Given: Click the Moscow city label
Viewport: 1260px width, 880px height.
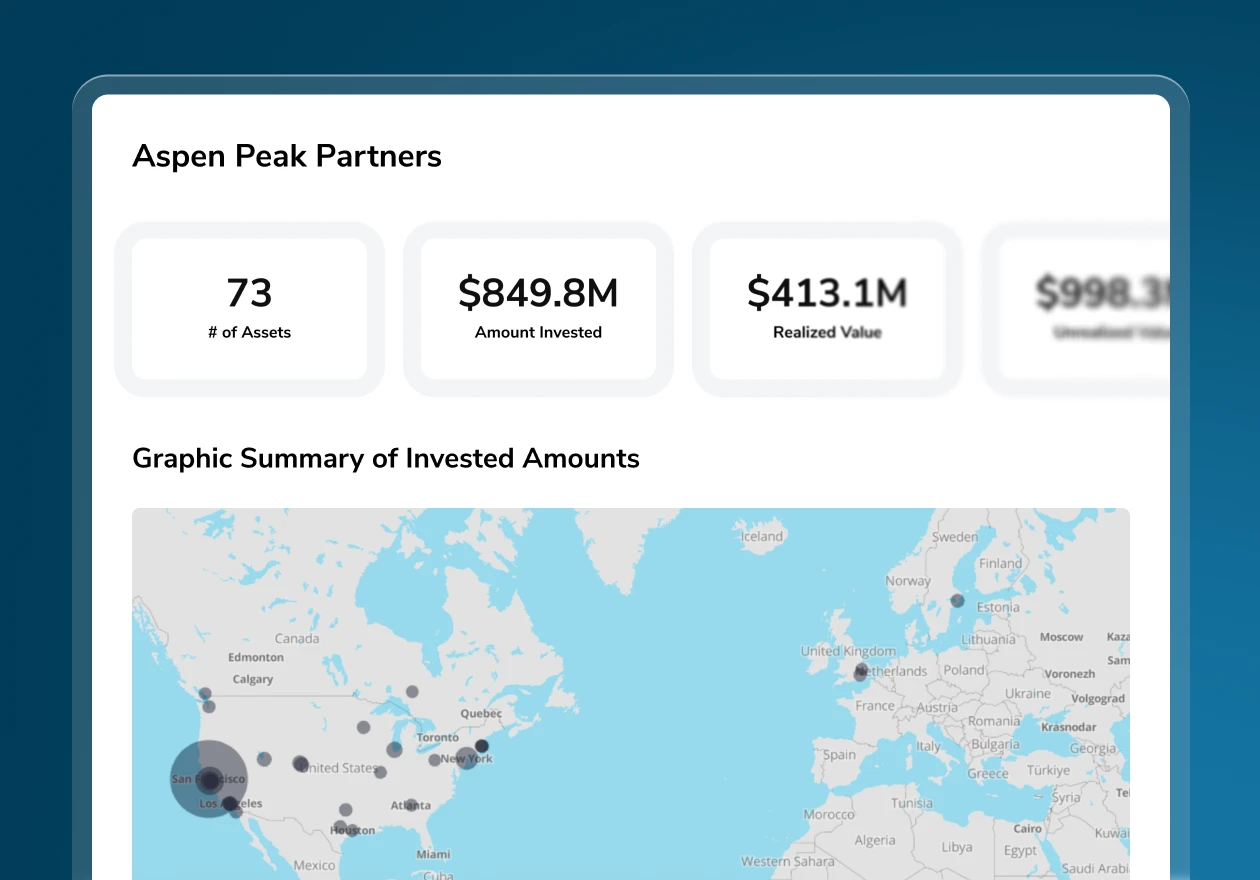Looking at the screenshot, I should [1061, 637].
